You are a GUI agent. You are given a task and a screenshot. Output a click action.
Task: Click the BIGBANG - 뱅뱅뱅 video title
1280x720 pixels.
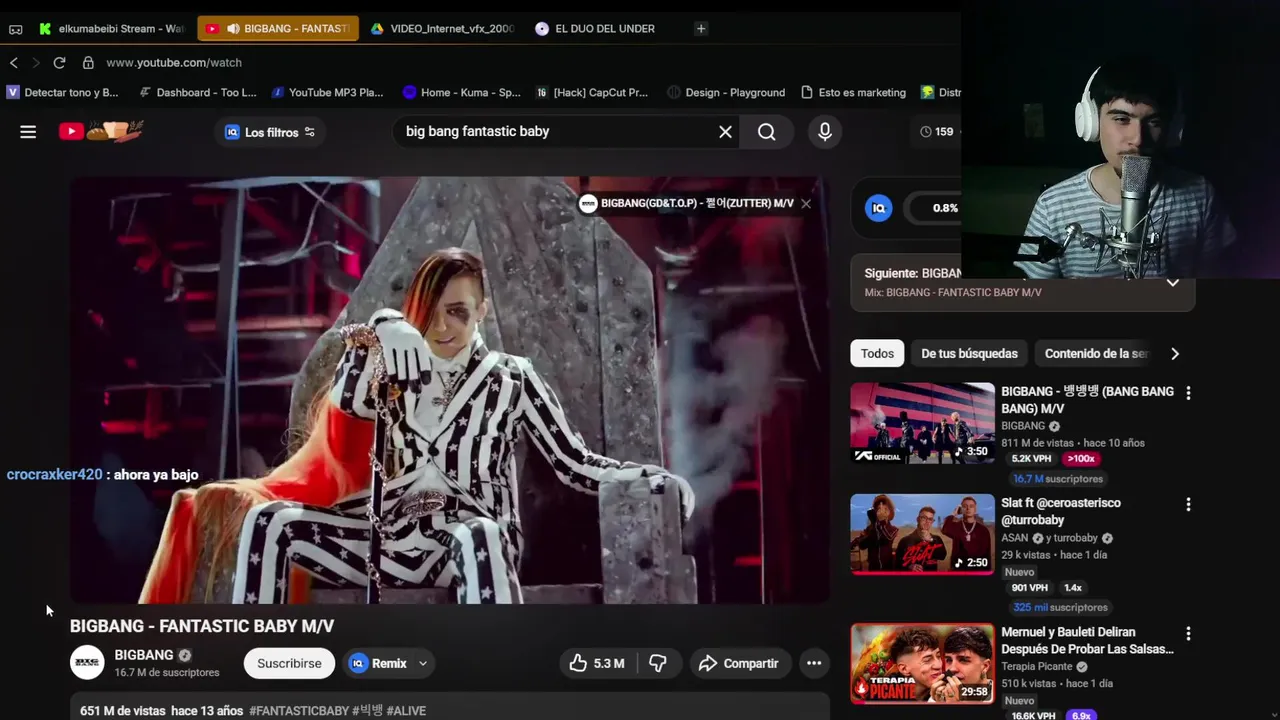1087,400
